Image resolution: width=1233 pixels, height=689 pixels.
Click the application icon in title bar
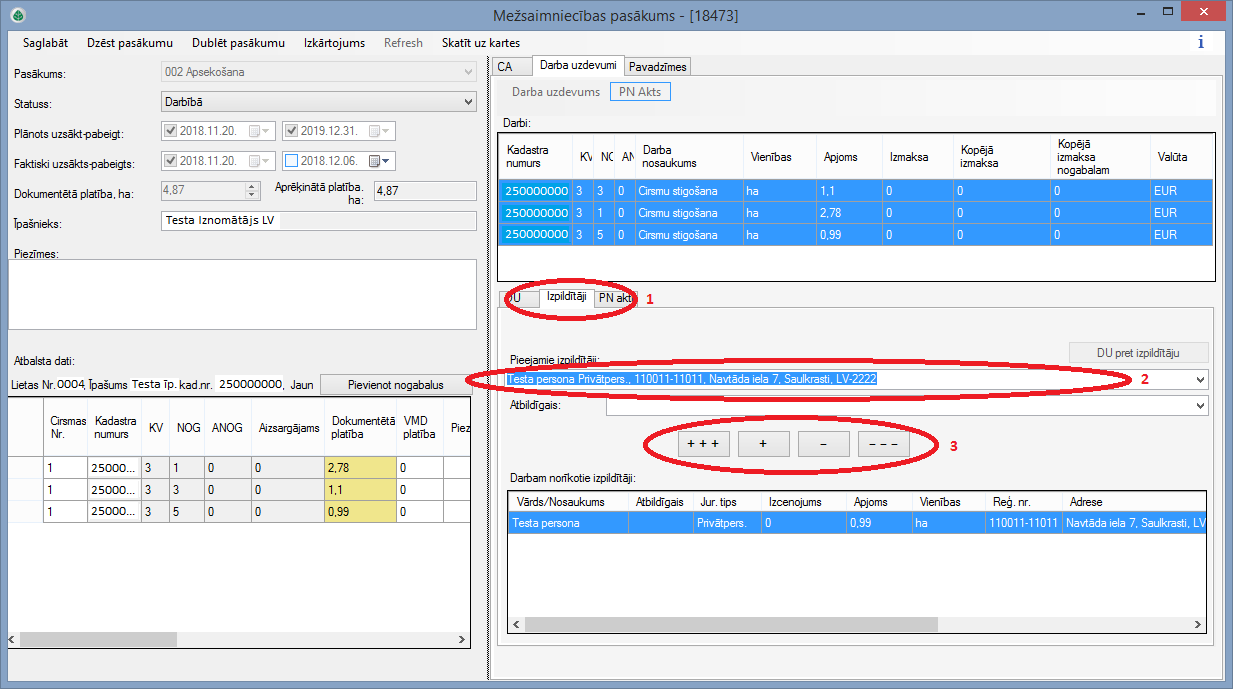[x=17, y=15]
